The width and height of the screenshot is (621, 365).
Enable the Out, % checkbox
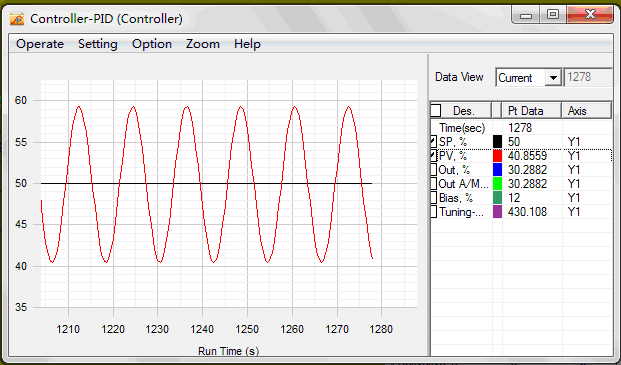[x=433, y=170]
